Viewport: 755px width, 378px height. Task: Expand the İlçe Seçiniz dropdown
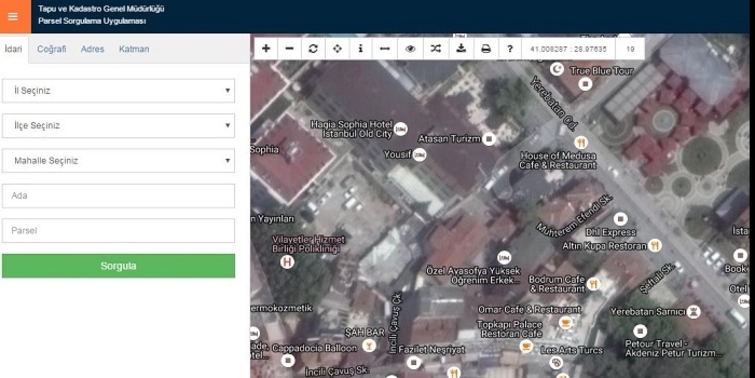[x=118, y=126]
